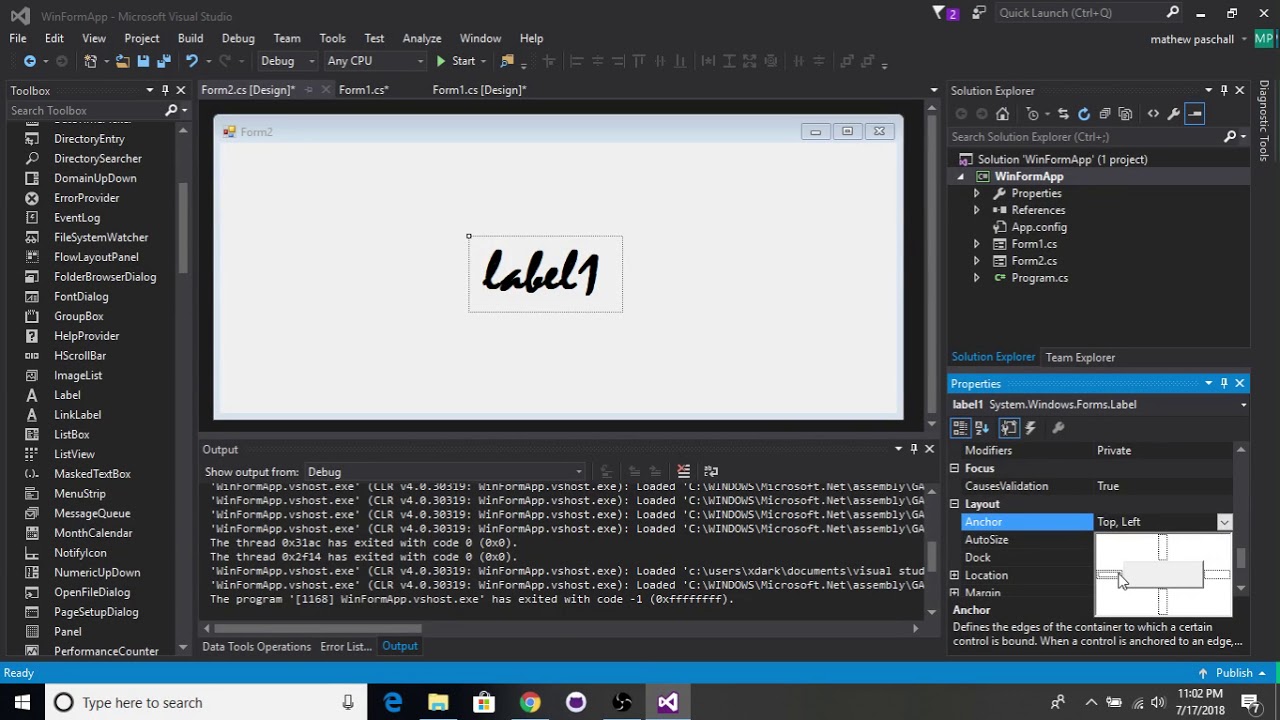Click the Save All toolbar icon
Screen dimensions: 1280x720
(x=162, y=61)
